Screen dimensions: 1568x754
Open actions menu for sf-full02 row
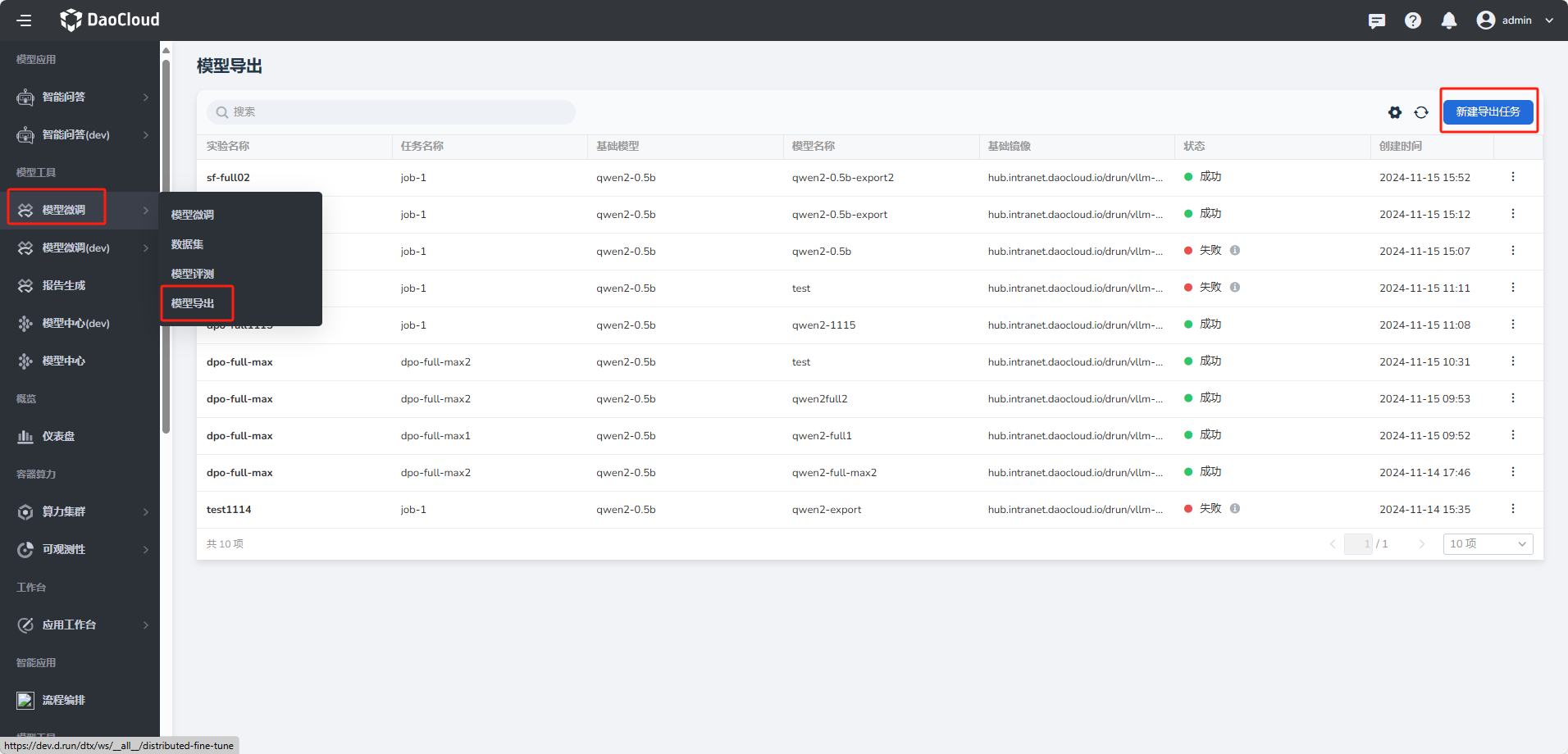pyautogui.click(x=1513, y=177)
